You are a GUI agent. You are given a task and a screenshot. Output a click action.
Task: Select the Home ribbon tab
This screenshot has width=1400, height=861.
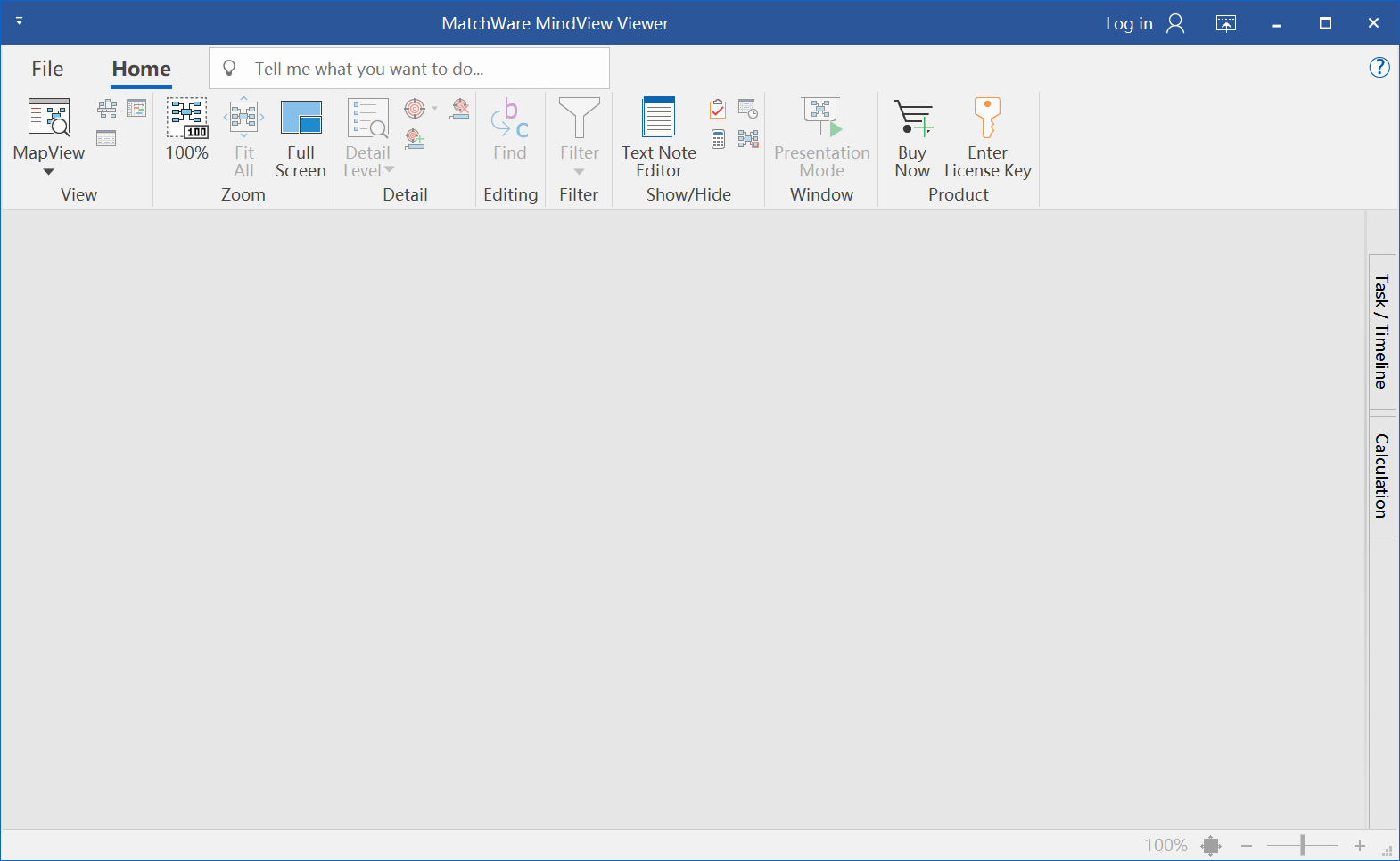141,69
